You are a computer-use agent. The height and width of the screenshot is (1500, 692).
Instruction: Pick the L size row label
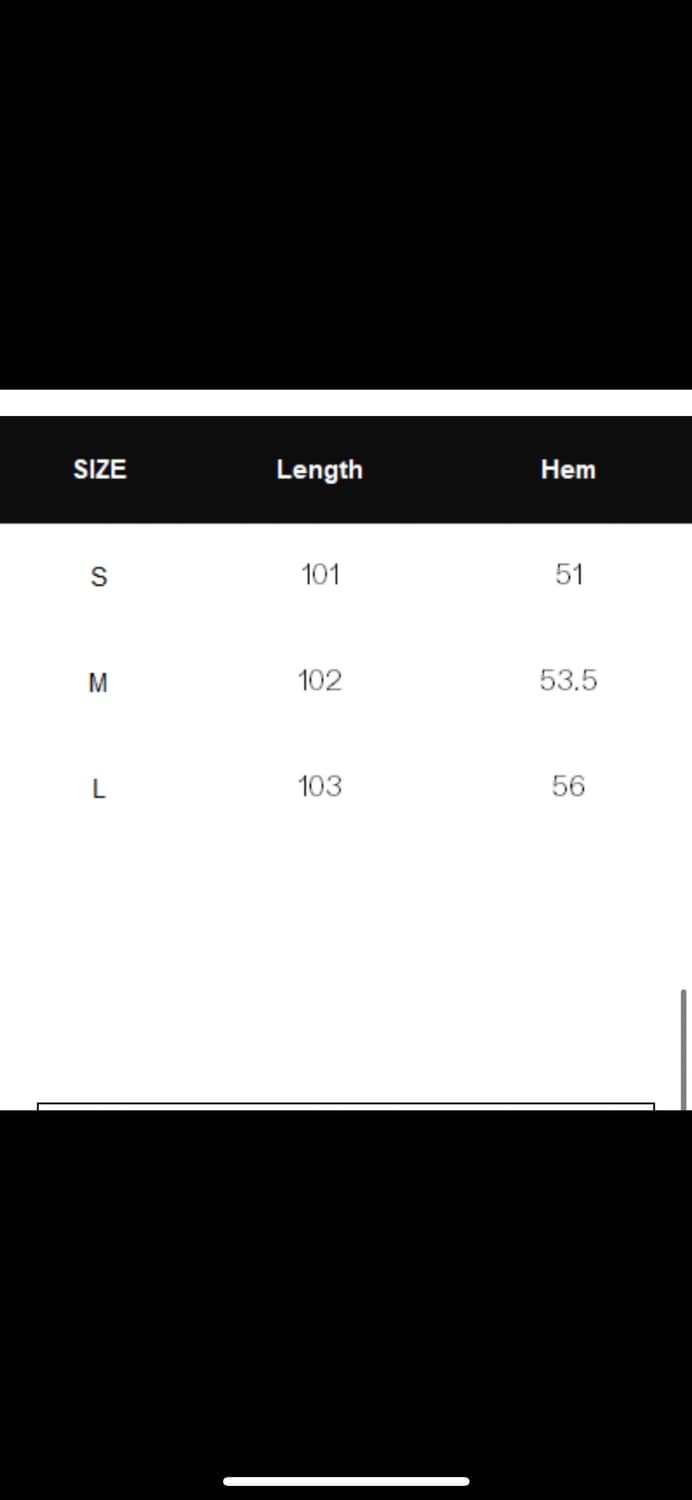pyautogui.click(x=98, y=789)
